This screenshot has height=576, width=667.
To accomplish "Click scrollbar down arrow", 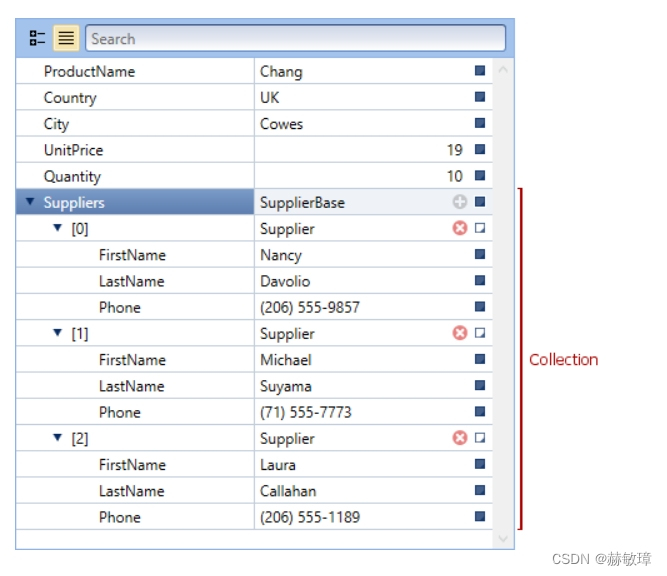I will [x=503, y=539].
